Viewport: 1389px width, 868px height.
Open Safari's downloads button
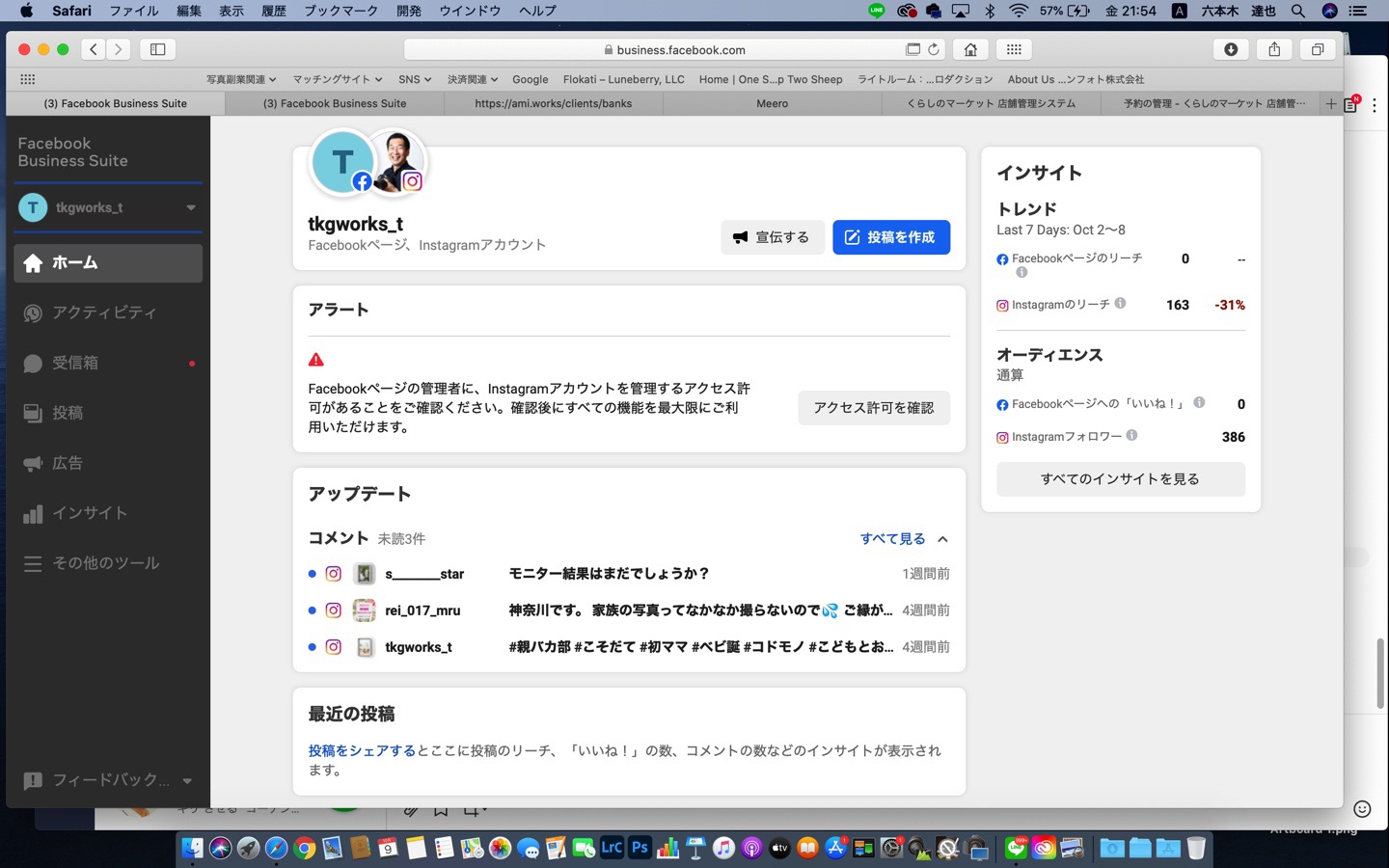pyautogui.click(x=1231, y=49)
